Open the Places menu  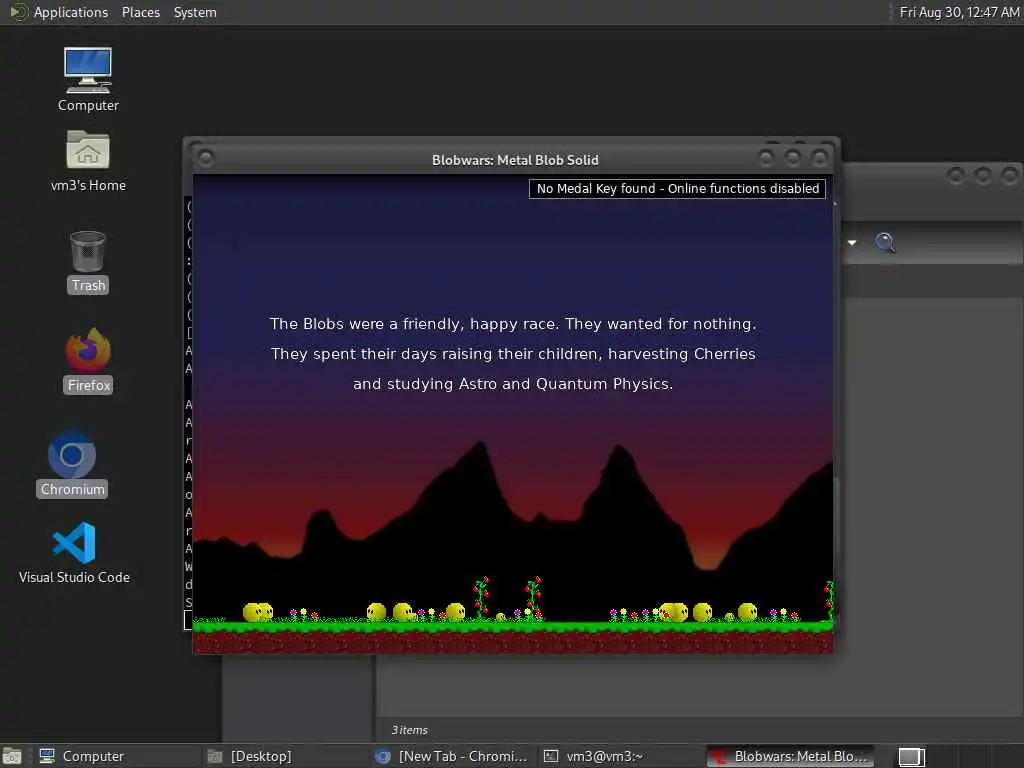click(x=140, y=12)
